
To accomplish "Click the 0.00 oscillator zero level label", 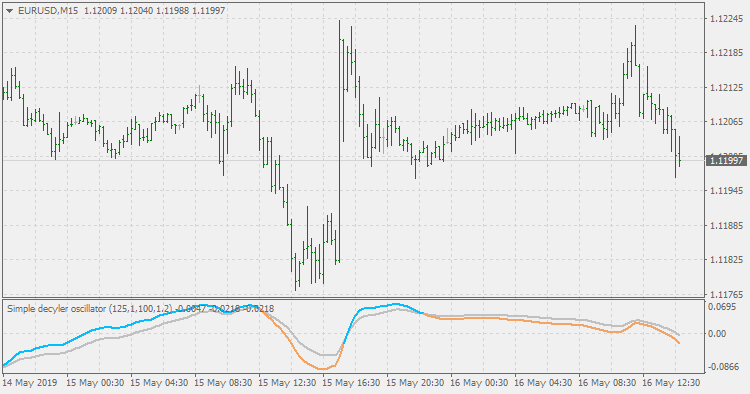I will [717, 333].
